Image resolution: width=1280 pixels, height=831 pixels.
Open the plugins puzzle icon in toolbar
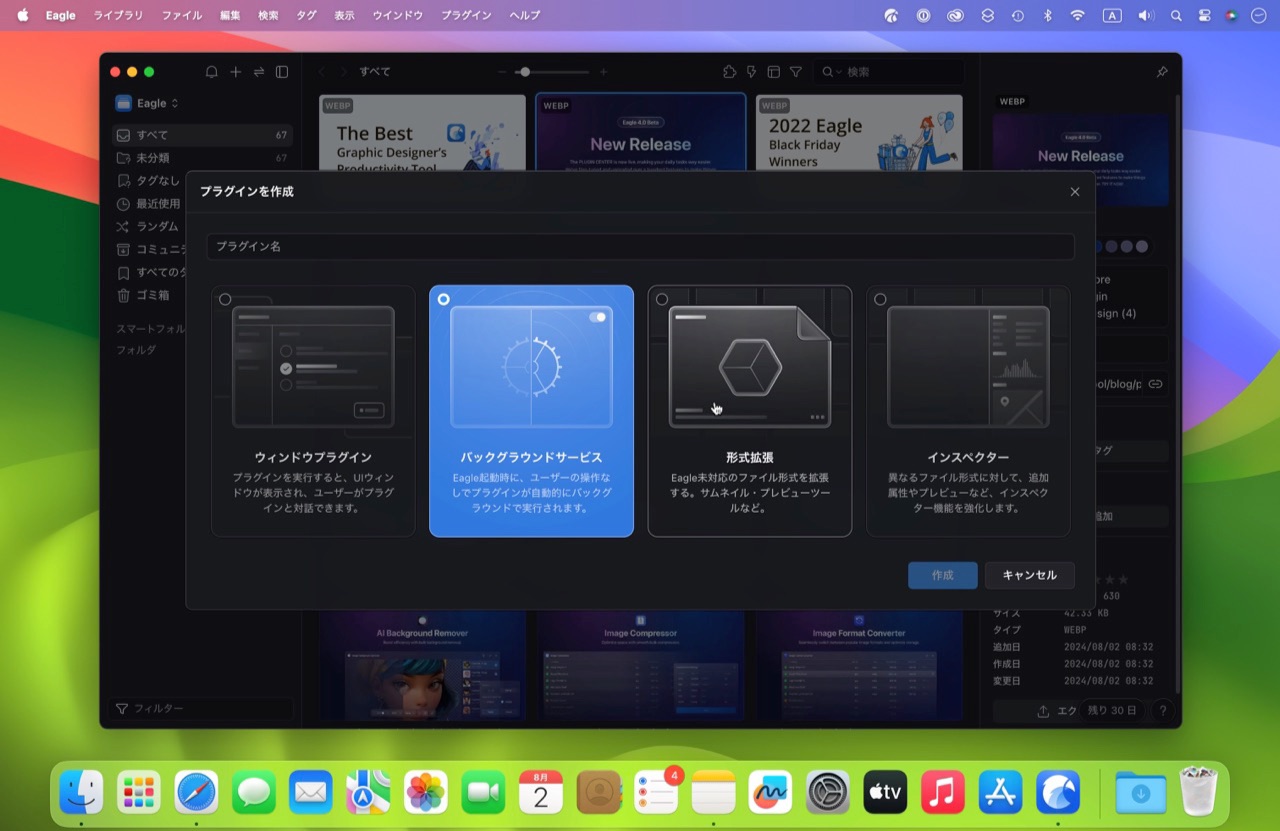pyautogui.click(x=729, y=72)
